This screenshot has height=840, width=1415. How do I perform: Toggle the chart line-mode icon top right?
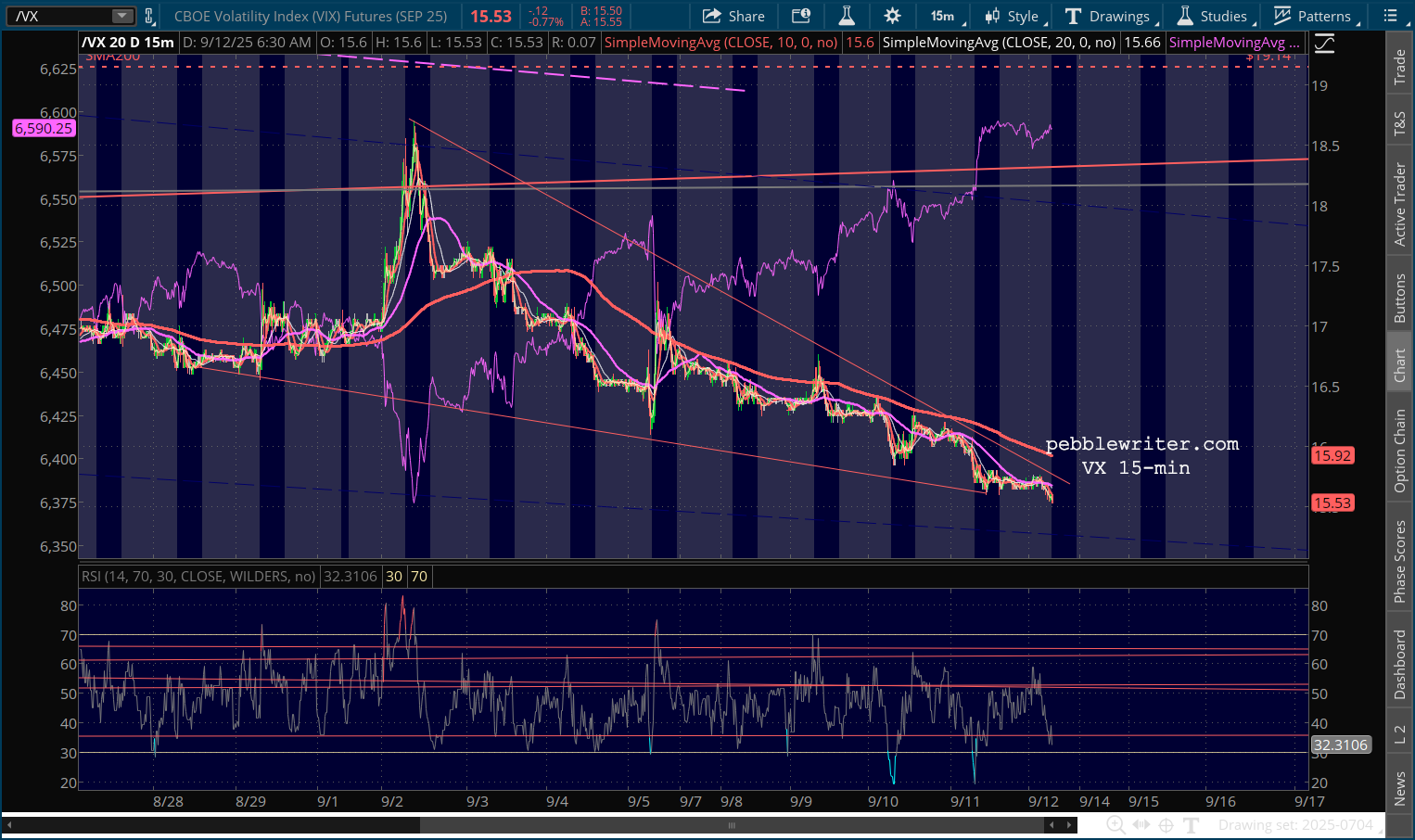(1324, 43)
